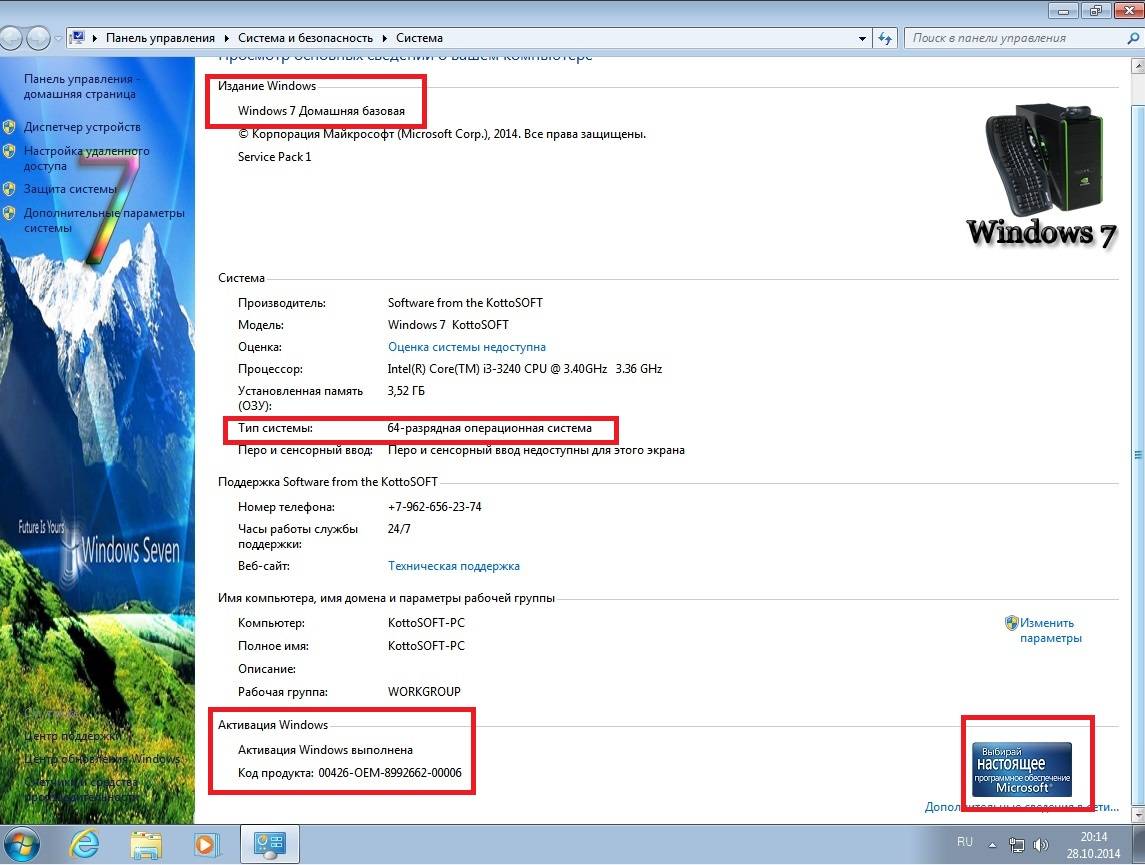Viewport: 1145px width, 865px height.
Task: Click the refresh button beside address bar
Action: [885, 38]
